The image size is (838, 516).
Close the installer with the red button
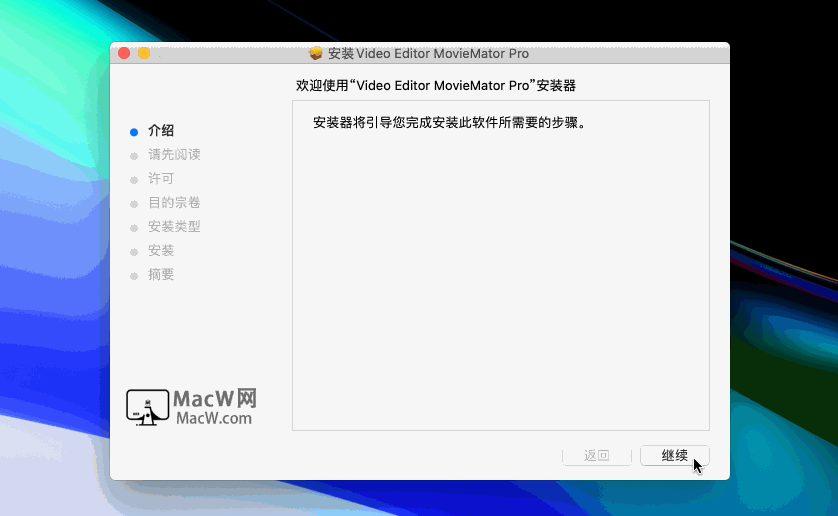(x=124, y=53)
